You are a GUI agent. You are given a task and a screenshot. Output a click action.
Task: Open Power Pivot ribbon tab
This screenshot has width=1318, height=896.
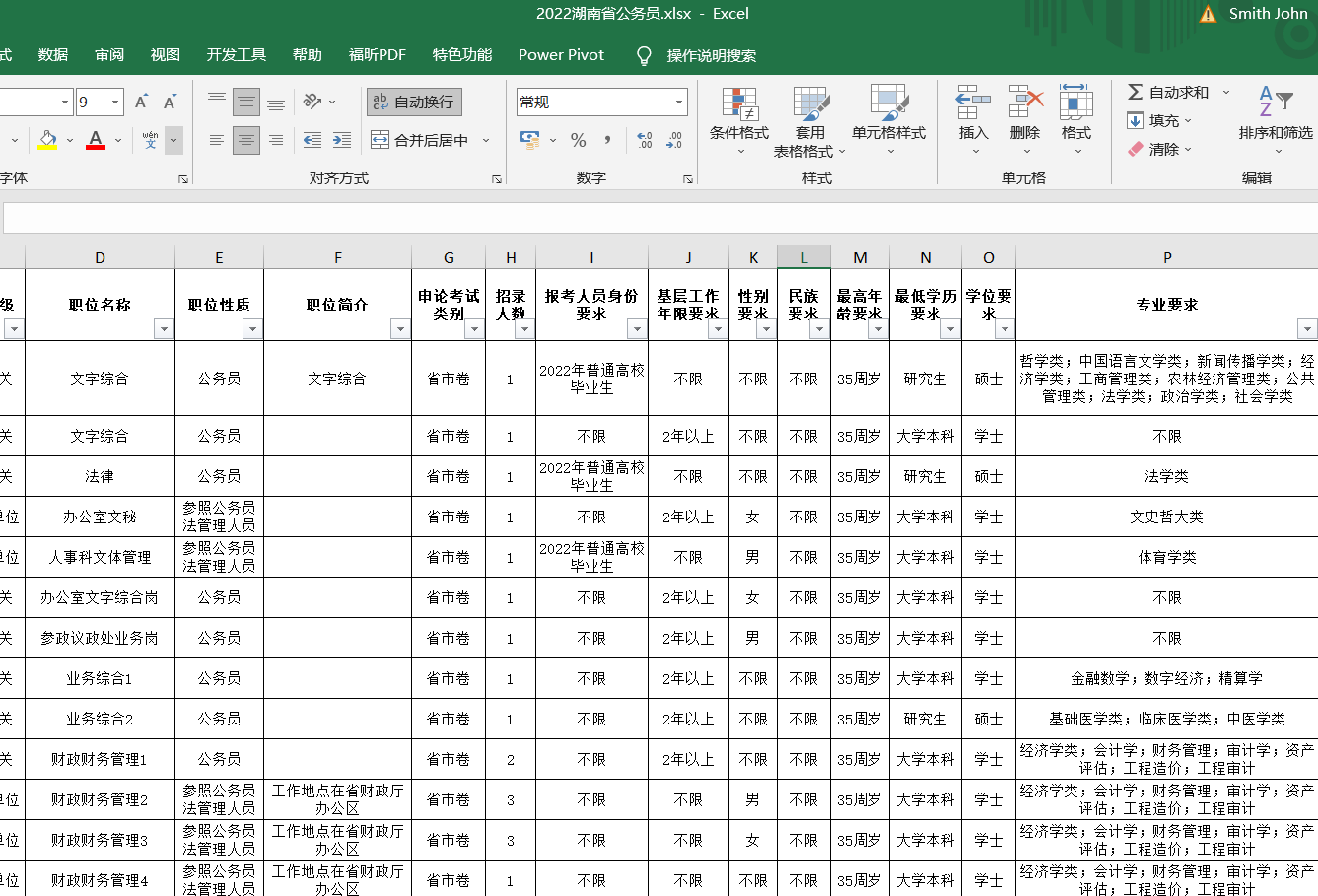[x=562, y=55]
